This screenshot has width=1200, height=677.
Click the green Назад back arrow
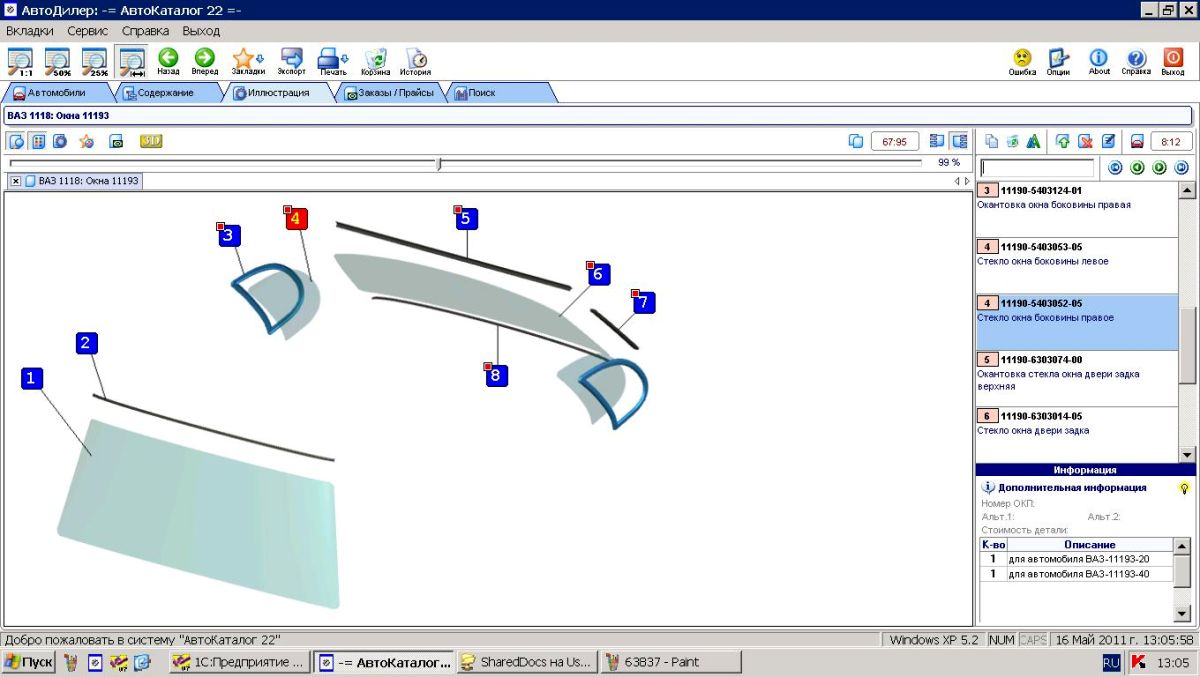(168, 61)
